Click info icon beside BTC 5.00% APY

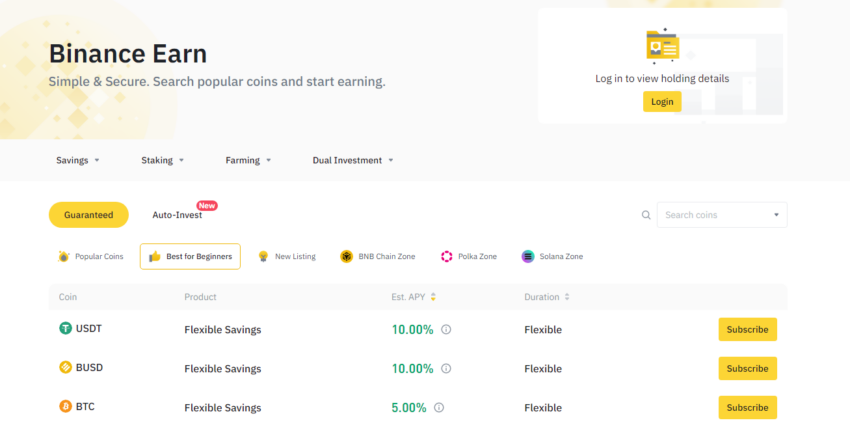click(x=439, y=407)
